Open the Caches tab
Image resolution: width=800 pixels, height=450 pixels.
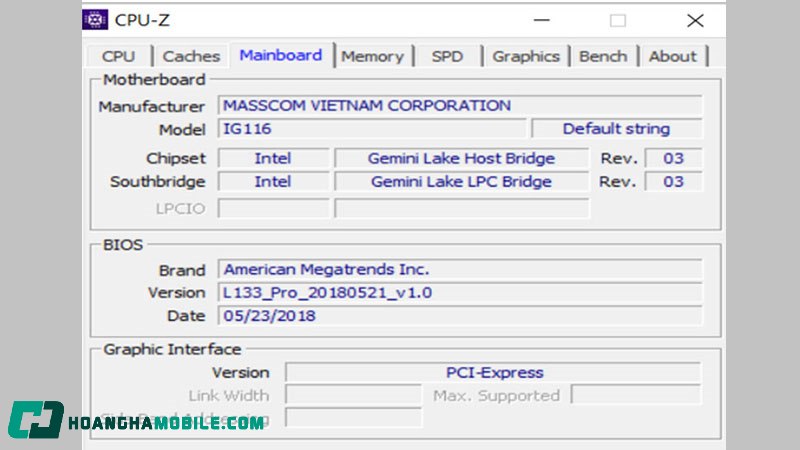coord(191,56)
